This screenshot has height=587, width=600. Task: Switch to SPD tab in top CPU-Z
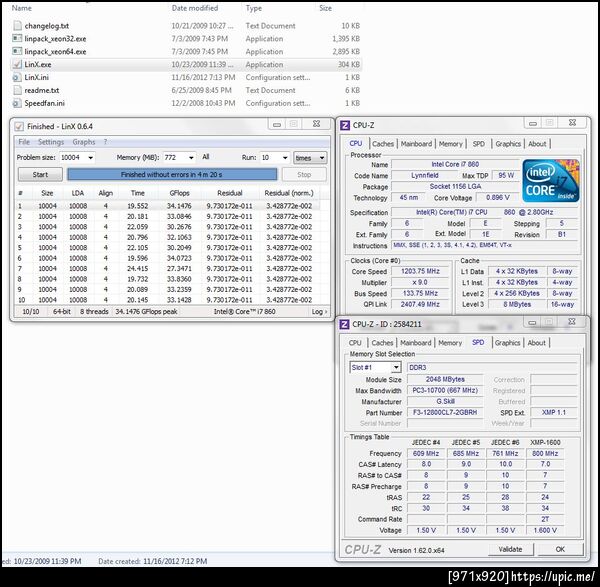tap(479, 144)
